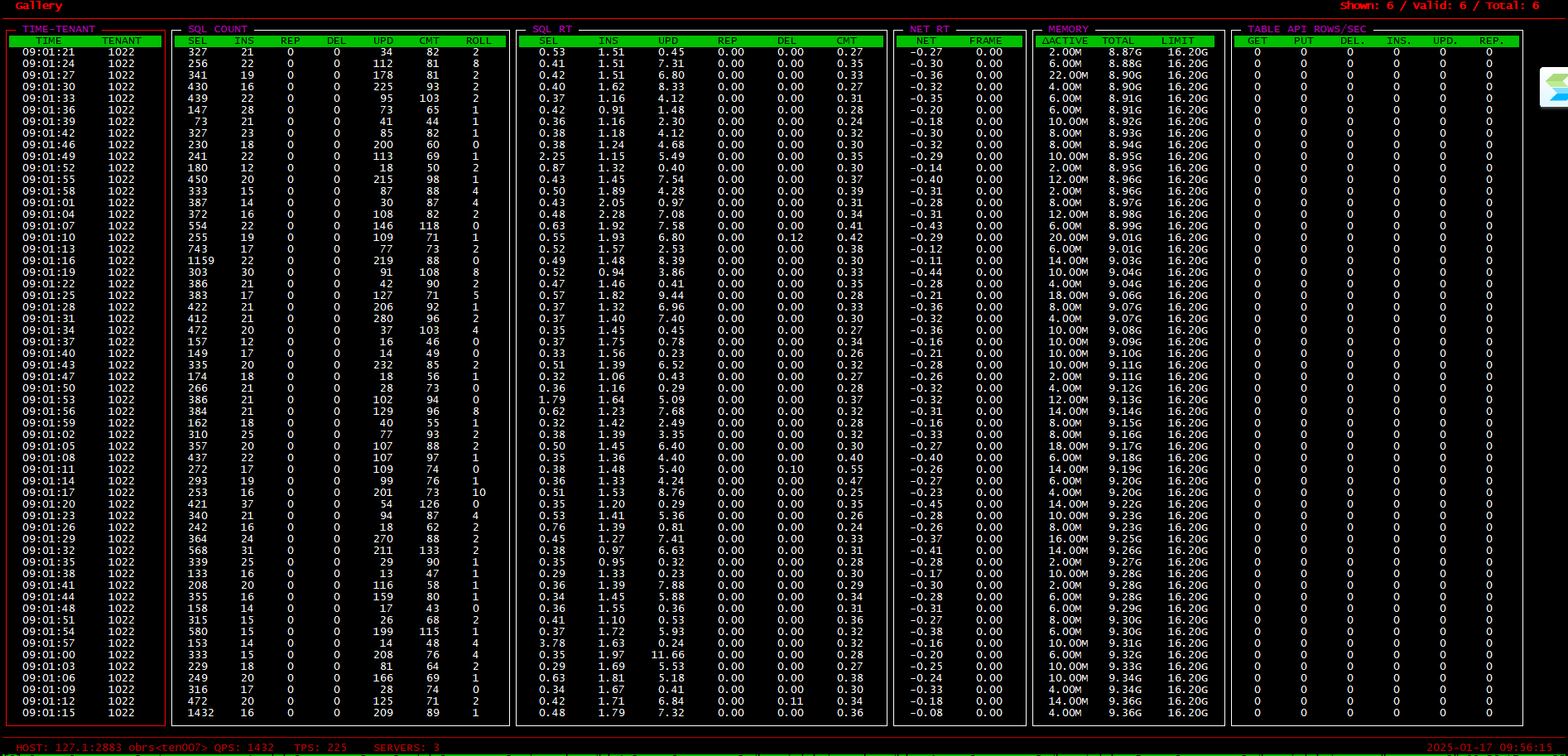This screenshot has width=1568, height=756.
Task: Click the SEL response time 2.25
Action: pos(552,156)
